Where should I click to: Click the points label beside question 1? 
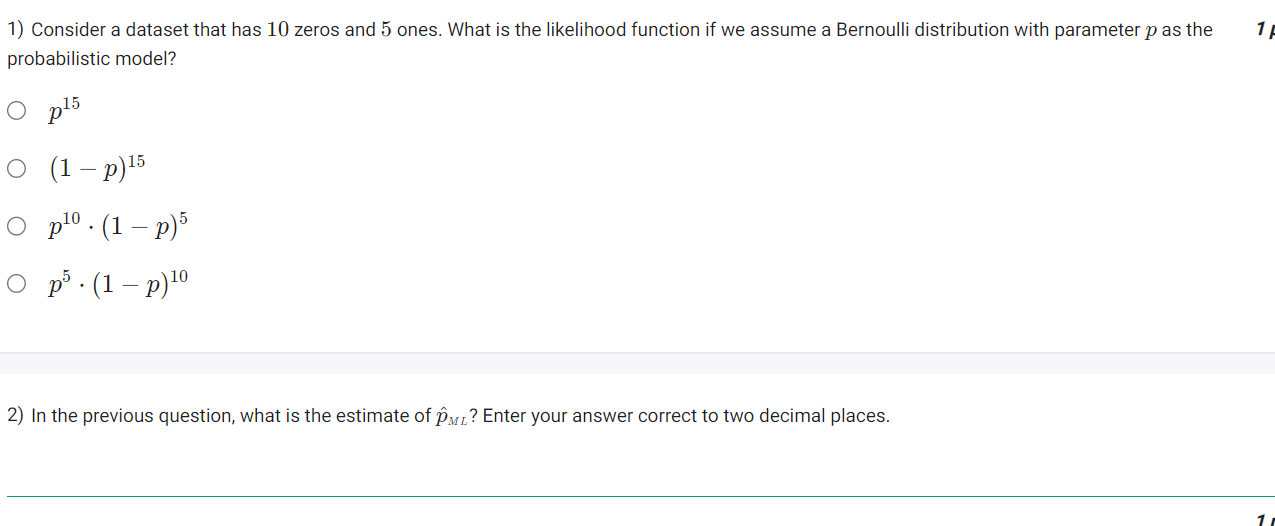click(1264, 30)
